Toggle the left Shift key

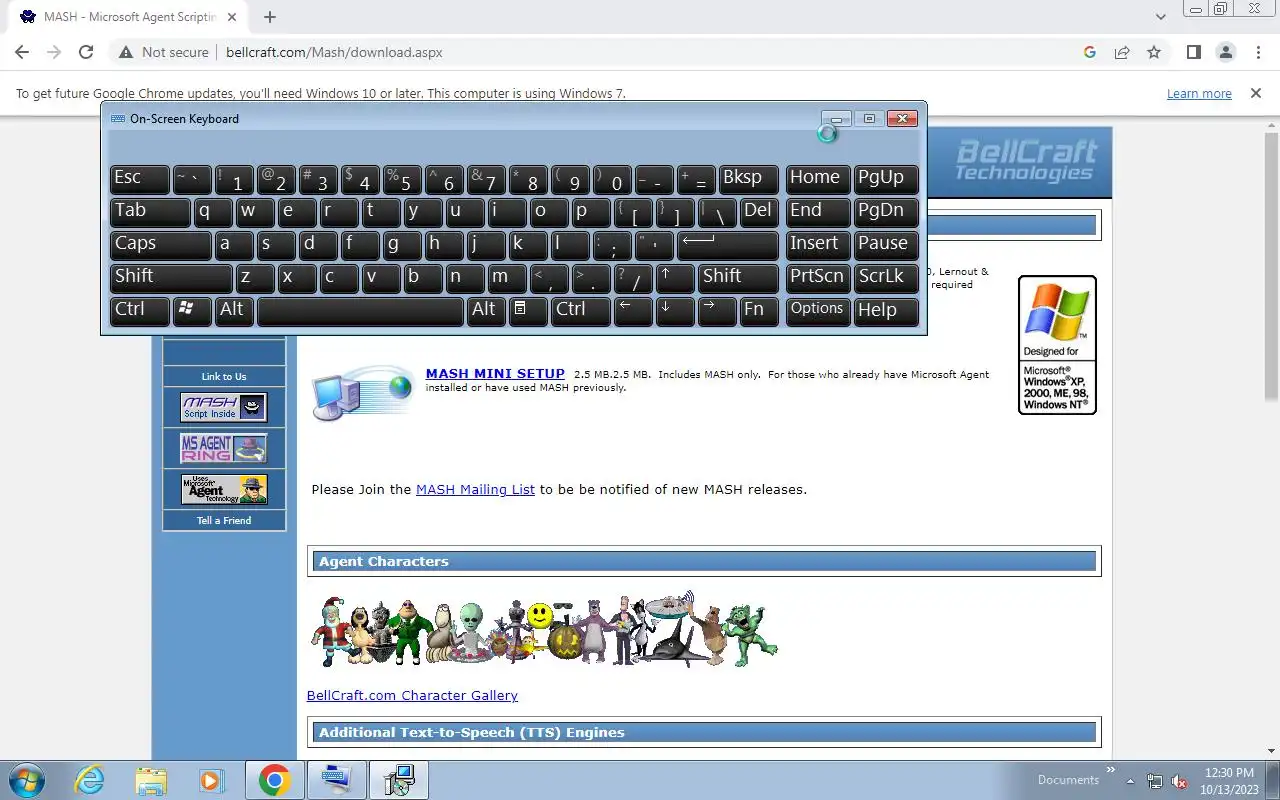(x=171, y=278)
